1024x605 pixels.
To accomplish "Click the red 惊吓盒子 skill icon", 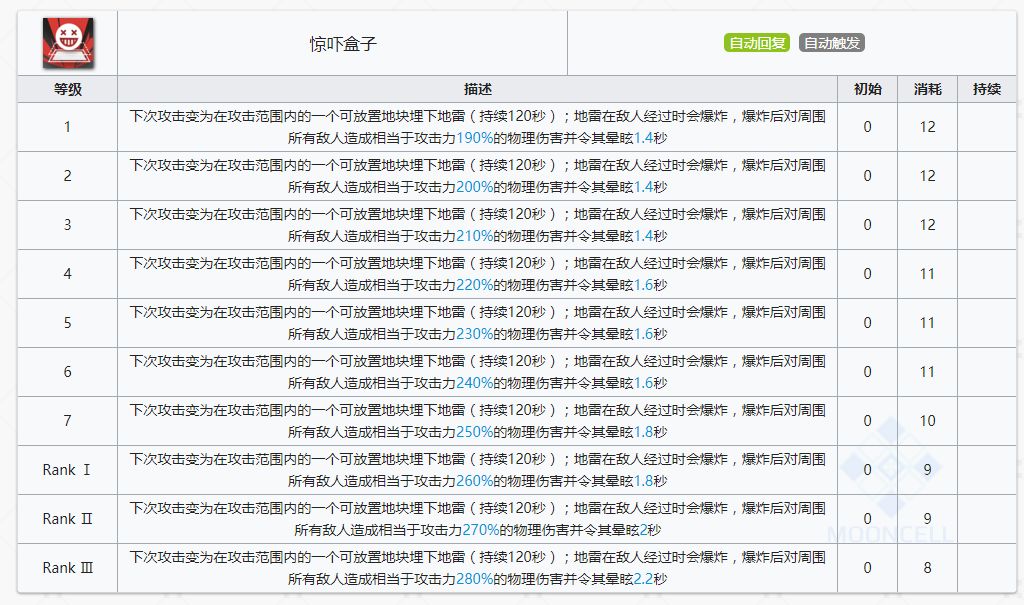I will coord(68,43).
